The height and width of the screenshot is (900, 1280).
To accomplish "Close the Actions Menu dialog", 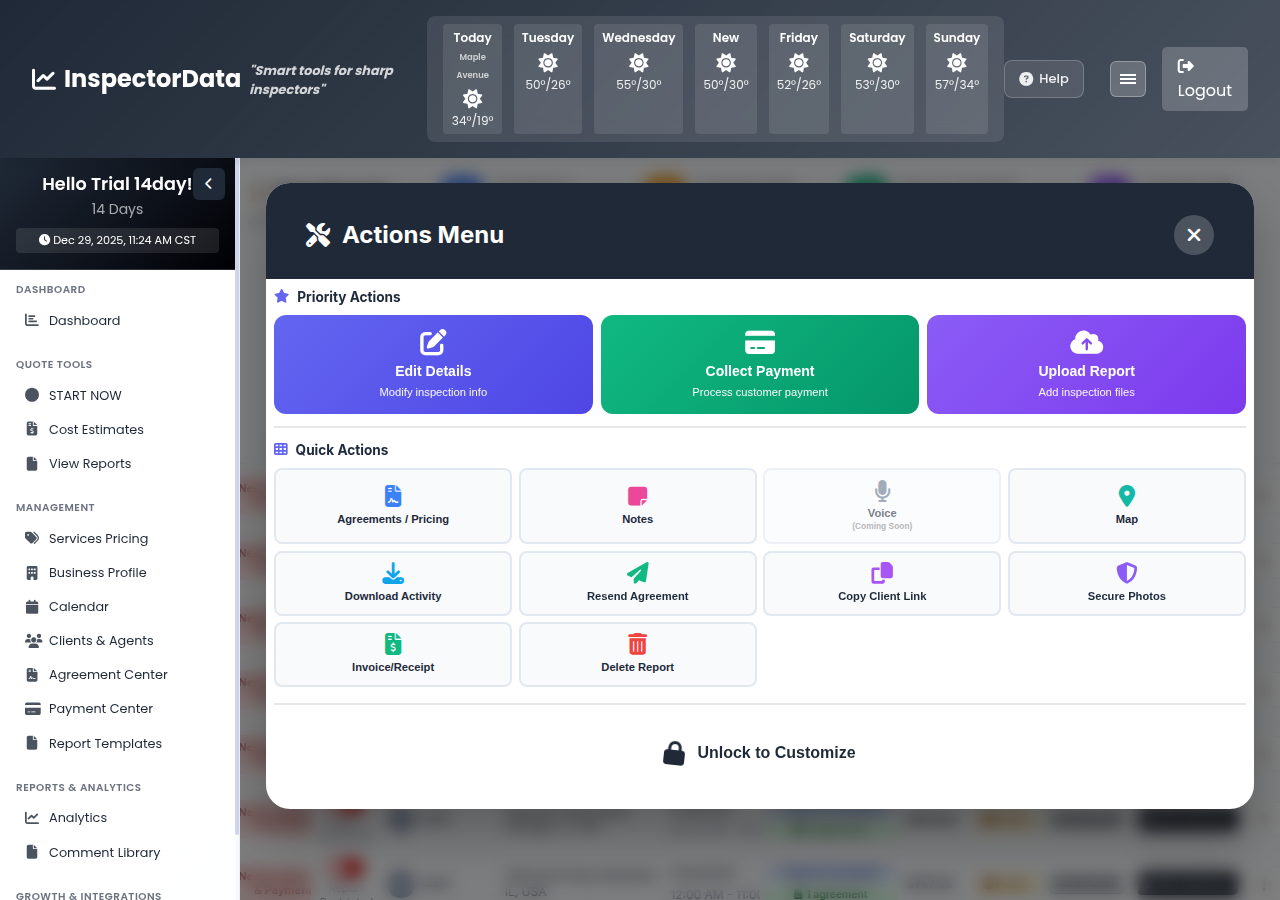I will [x=1193, y=235].
